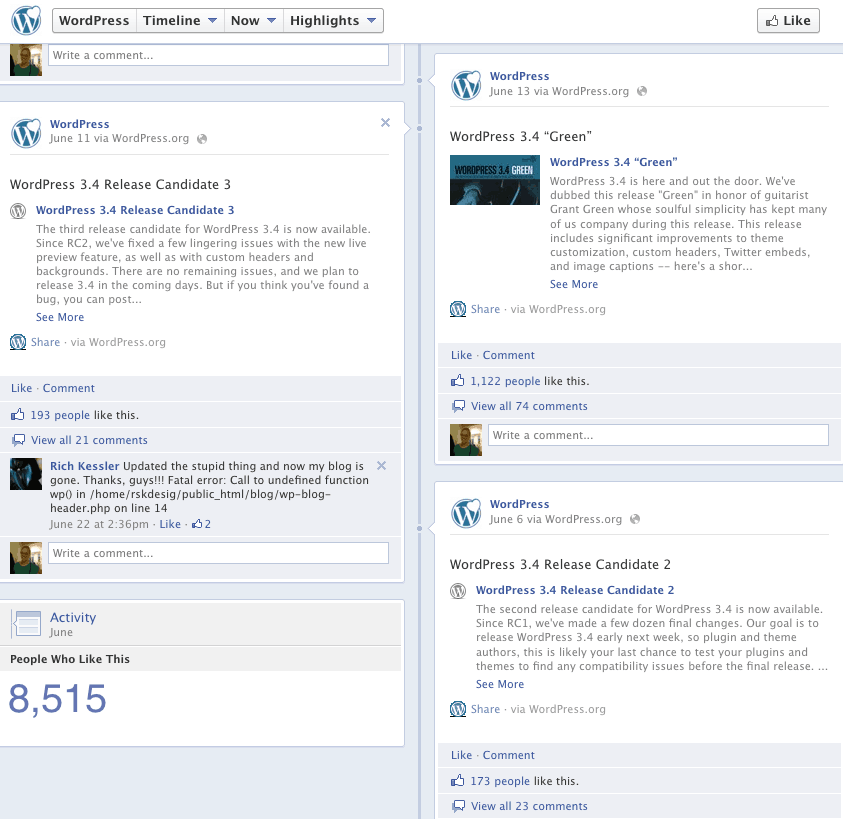Click the 8,515 people who like this count
This screenshot has width=843, height=819.
58,699
